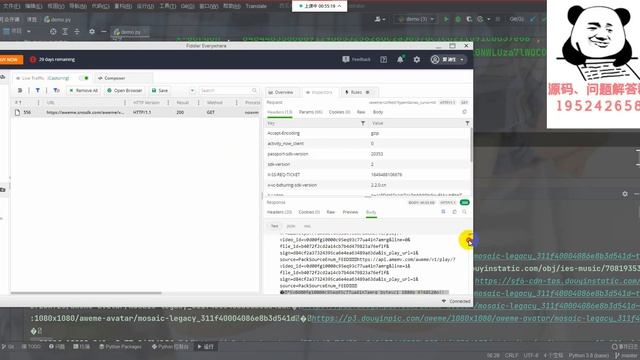The width and height of the screenshot is (640, 360).
Task: Open the dropdown arrow beside Save
Action: [192, 91]
